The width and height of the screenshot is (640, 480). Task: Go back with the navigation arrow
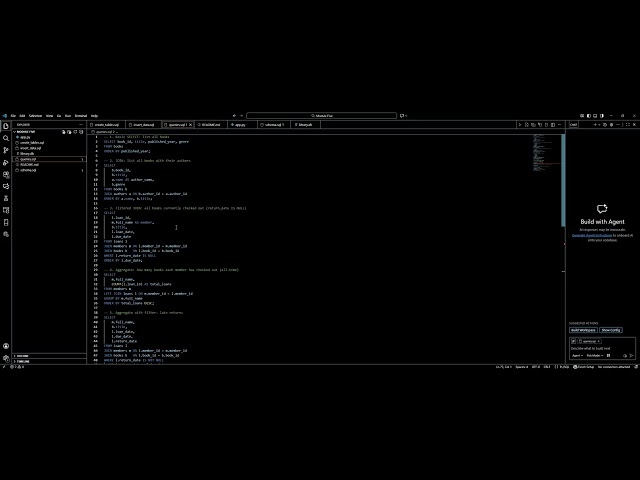coord(234,116)
